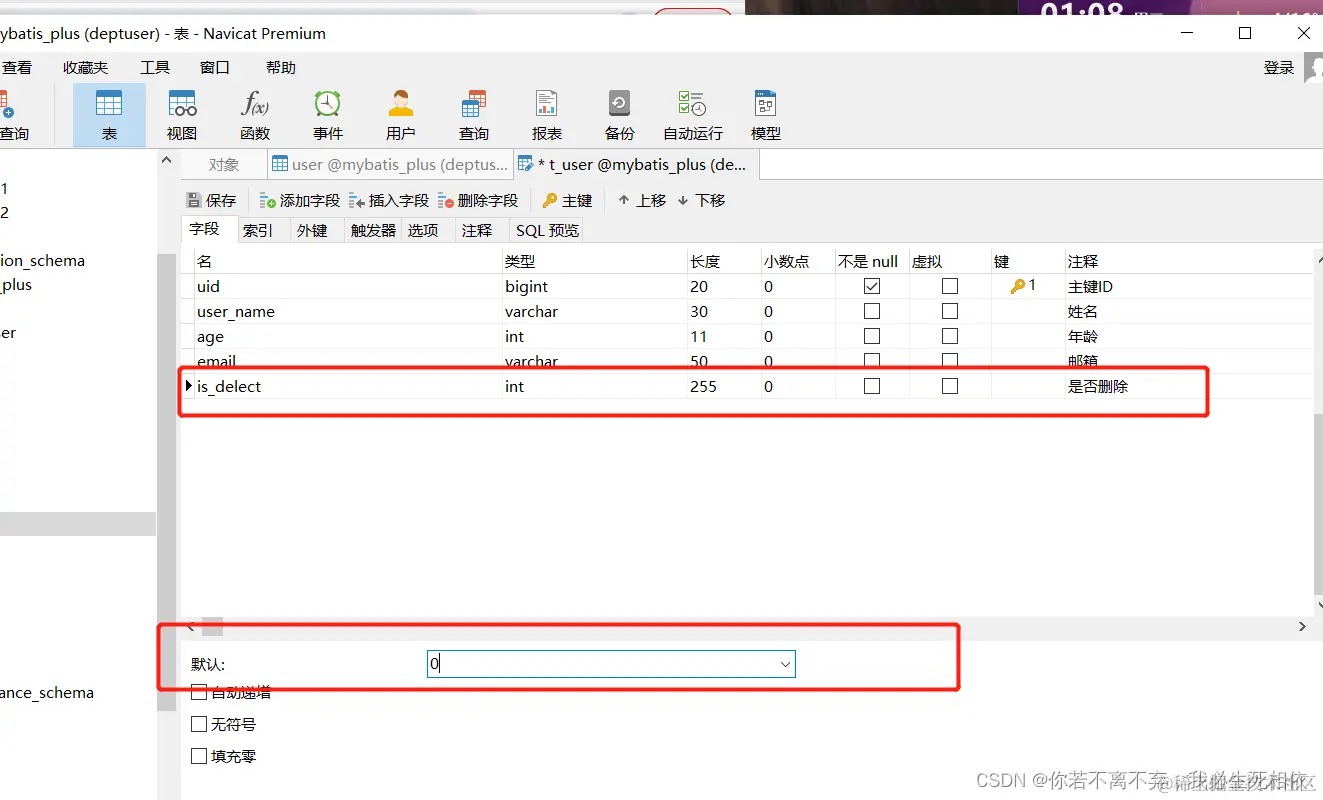This screenshot has height=800, width=1323.
Task: Switch to the 触发器 (Triggers) tab
Action: pos(373,230)
